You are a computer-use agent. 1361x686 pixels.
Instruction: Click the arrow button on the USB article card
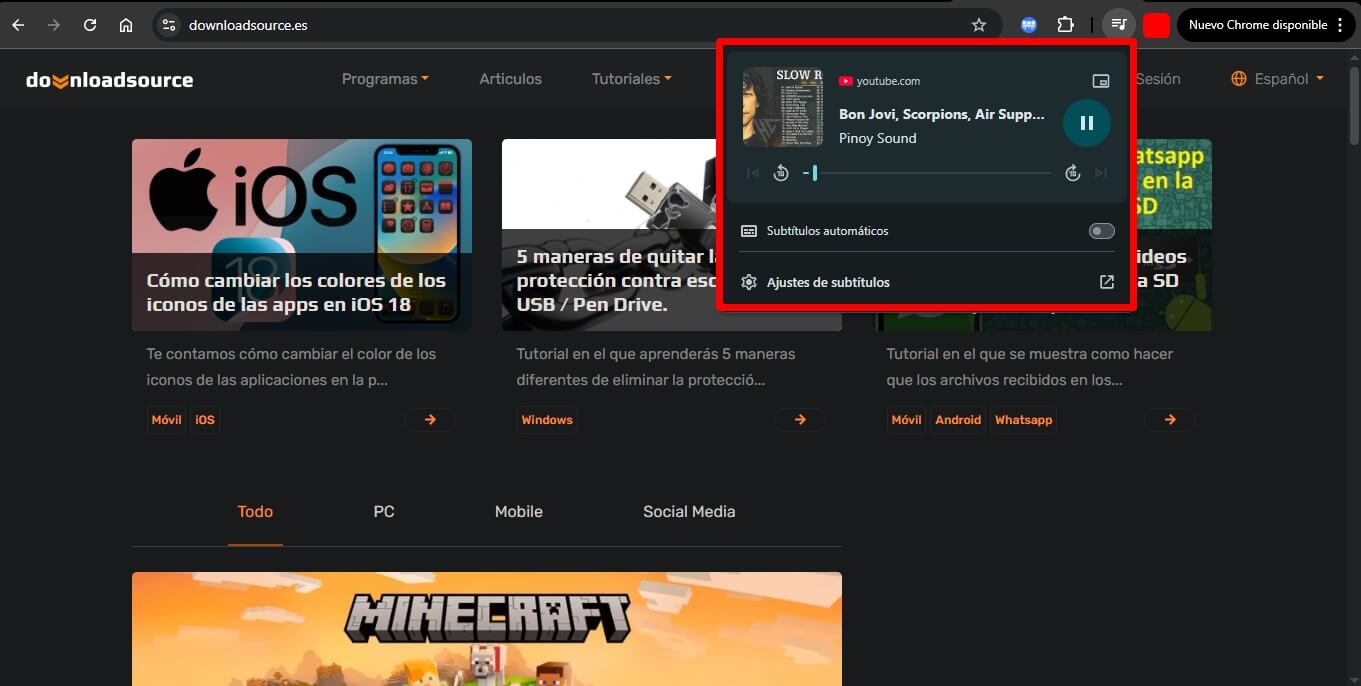pos(800,420)
